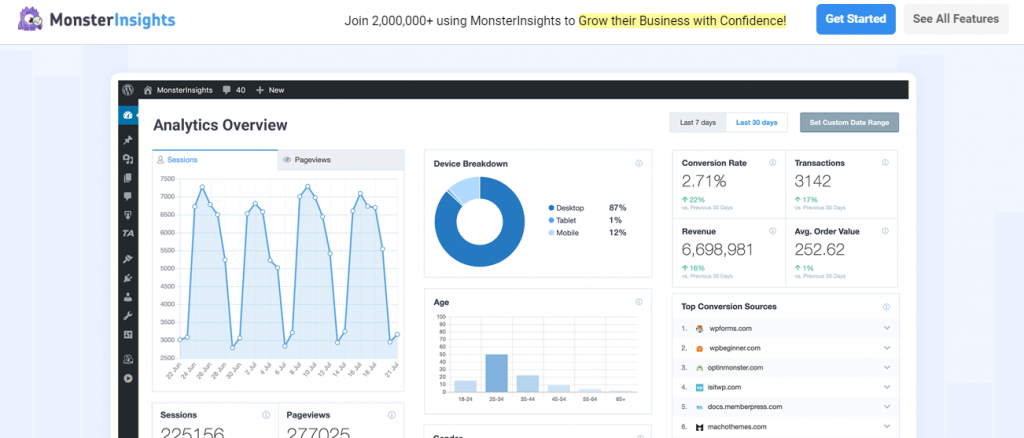Image resolution: width=1024 pixels, height=438 pixels.
Task: Click the Pageviews stat info icon
Action: point(391,415)
